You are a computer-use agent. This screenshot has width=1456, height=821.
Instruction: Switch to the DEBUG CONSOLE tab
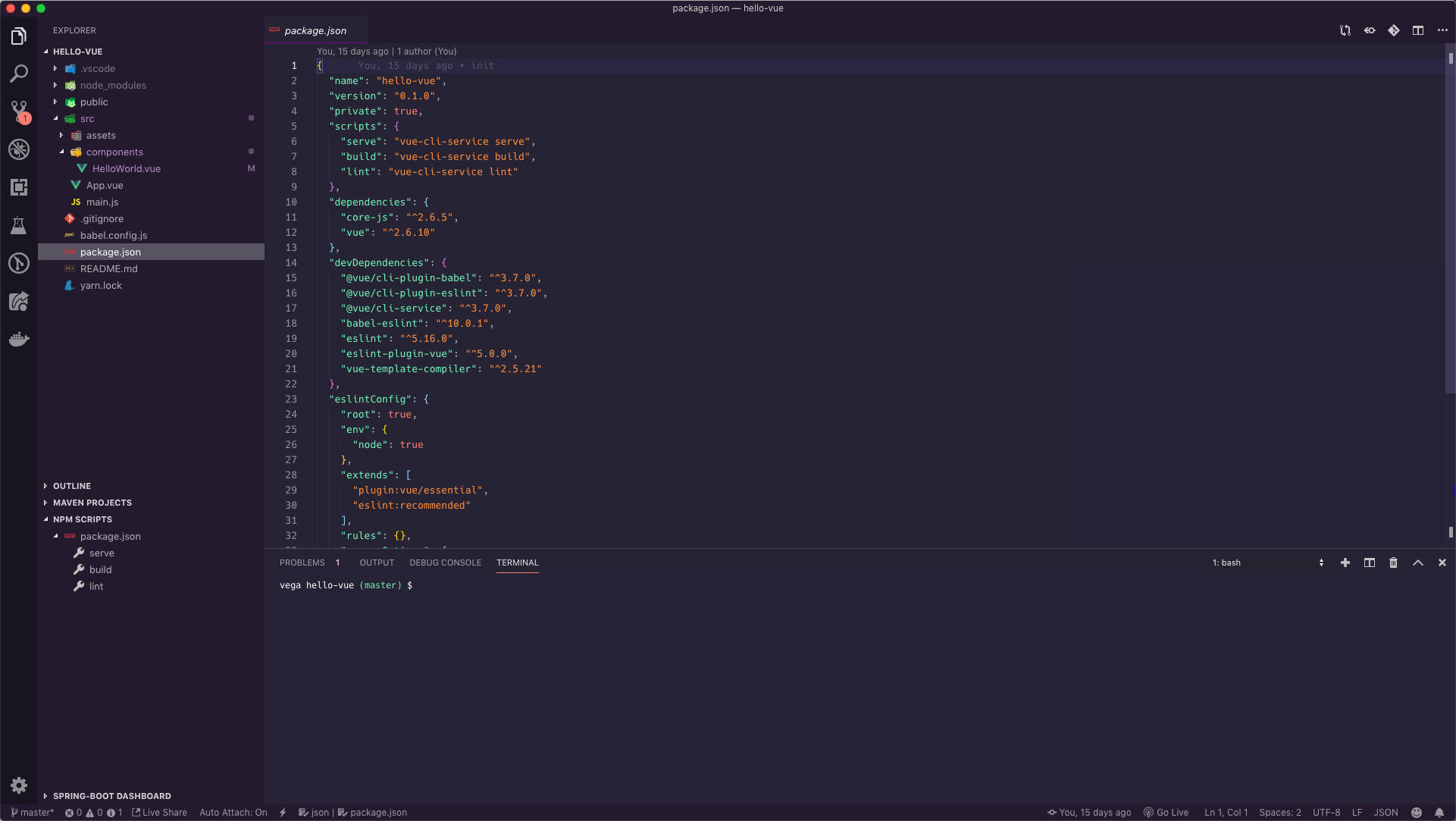(x=445, y=562)
